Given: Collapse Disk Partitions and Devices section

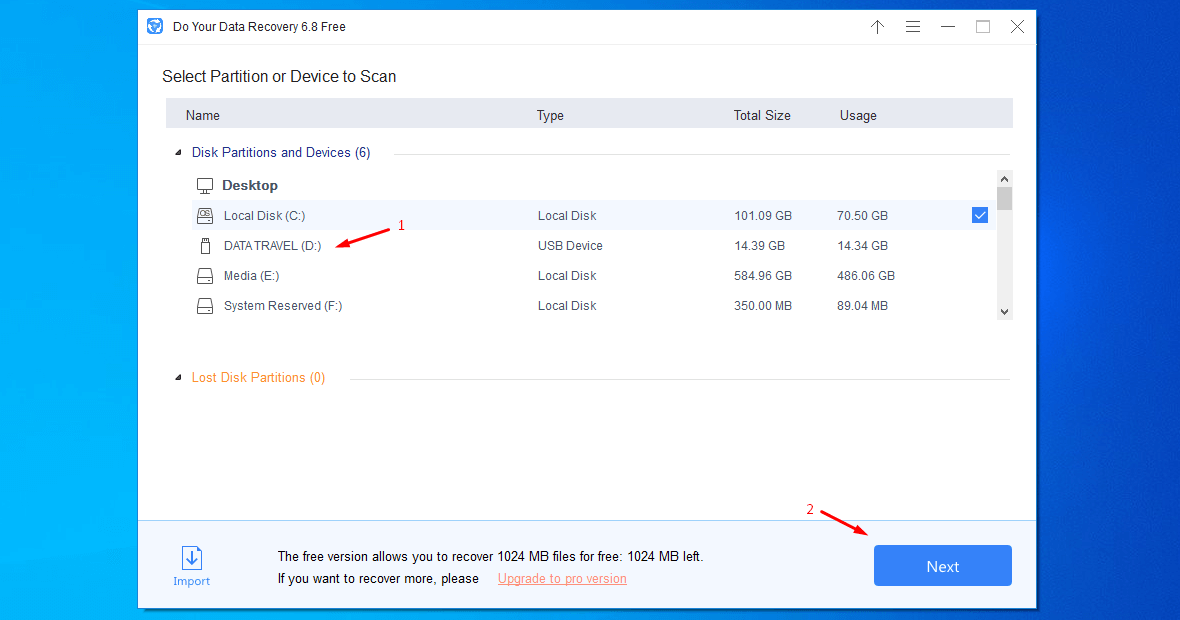Looking at the screenshot, I should click(x=178, y=153).
